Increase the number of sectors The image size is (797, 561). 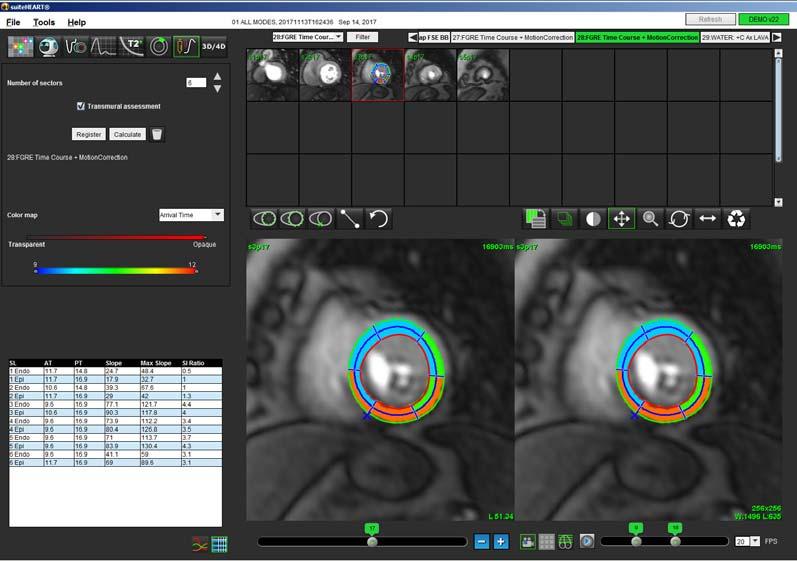click(218, 77)
